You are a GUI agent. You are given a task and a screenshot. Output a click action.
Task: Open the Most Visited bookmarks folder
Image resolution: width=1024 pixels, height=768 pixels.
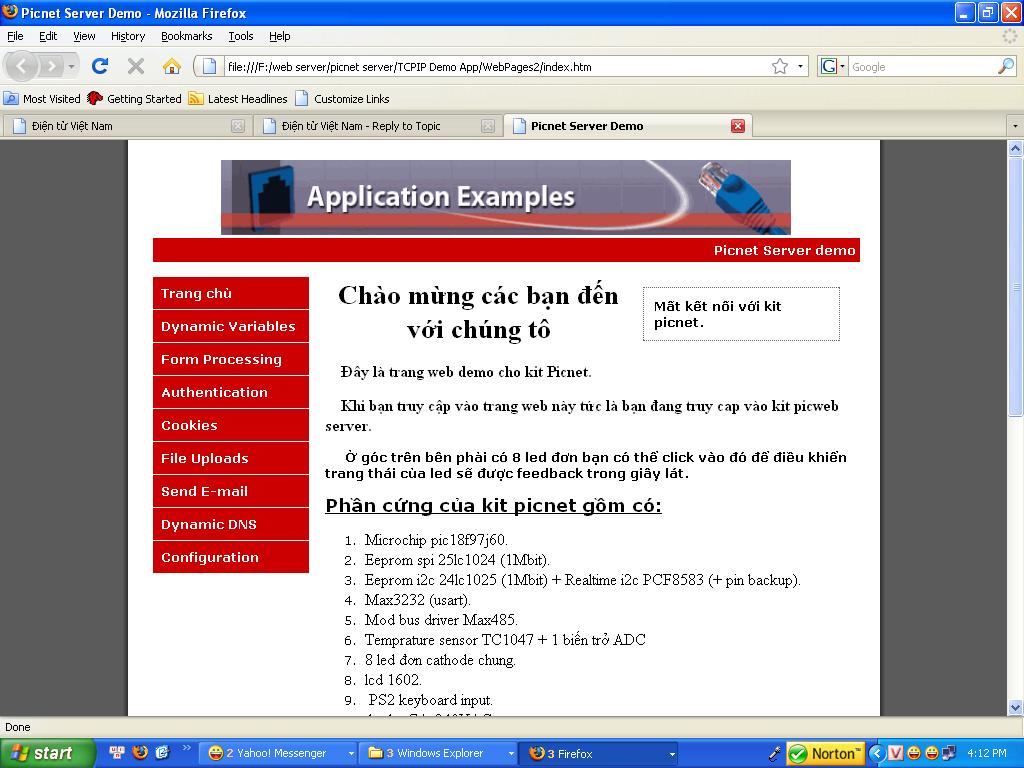click(x=42, y=99)
